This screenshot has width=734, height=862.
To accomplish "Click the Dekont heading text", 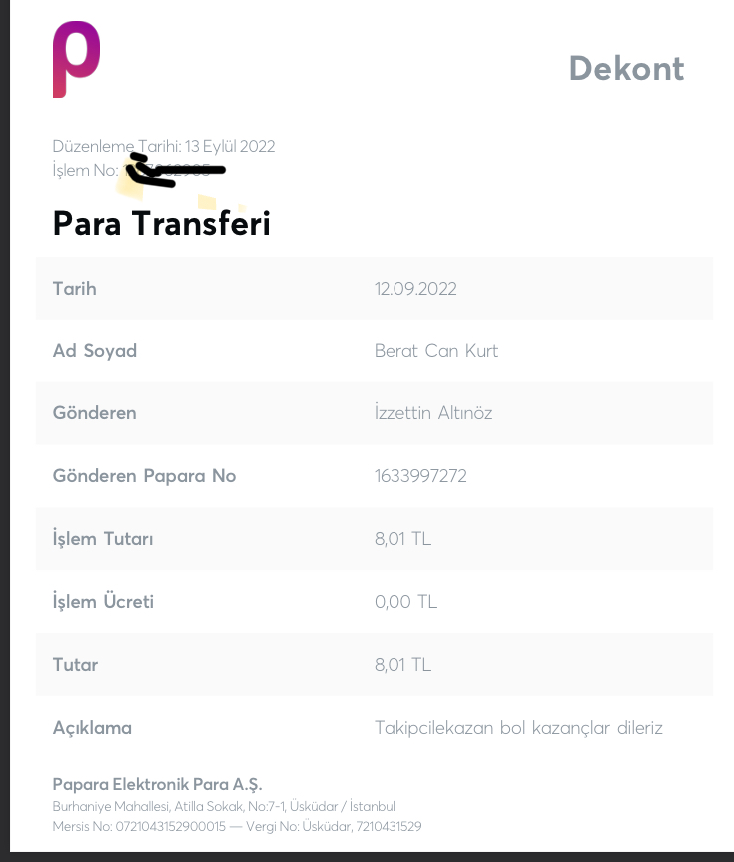I will click(x=626, y=69).
